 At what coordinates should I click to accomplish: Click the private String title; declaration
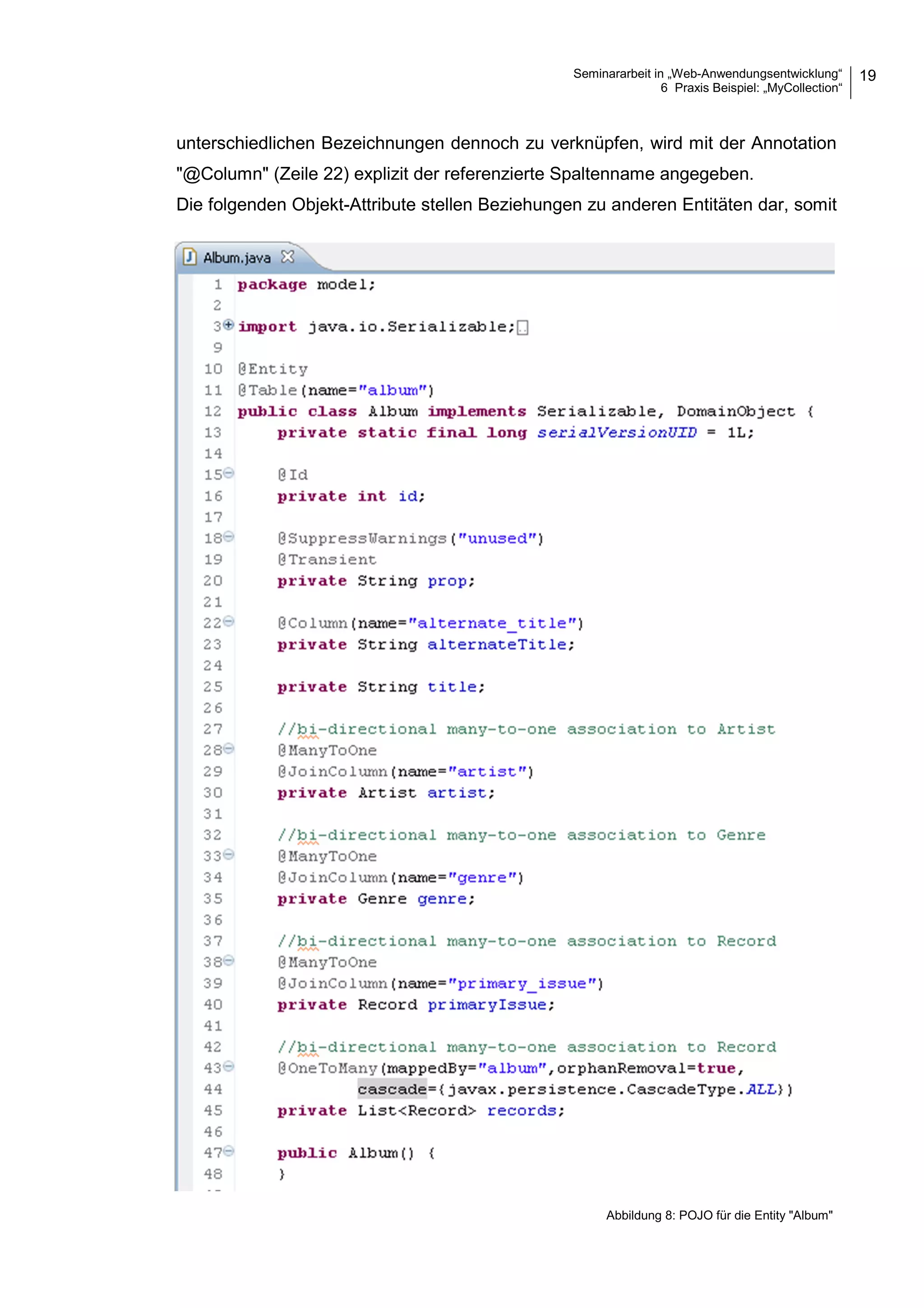tap(381, 687)
